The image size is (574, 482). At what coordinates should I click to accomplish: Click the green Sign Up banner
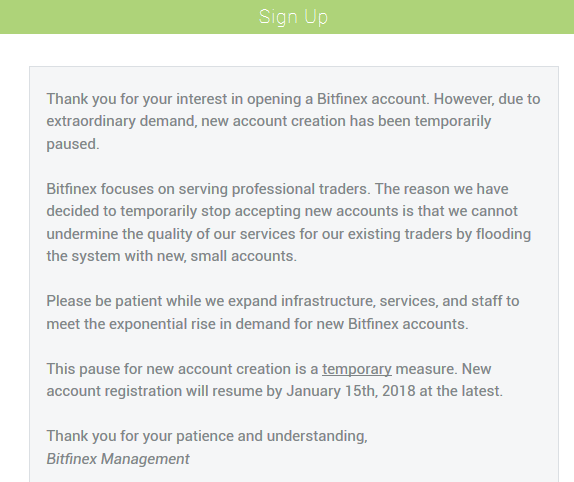click(287, 17)
